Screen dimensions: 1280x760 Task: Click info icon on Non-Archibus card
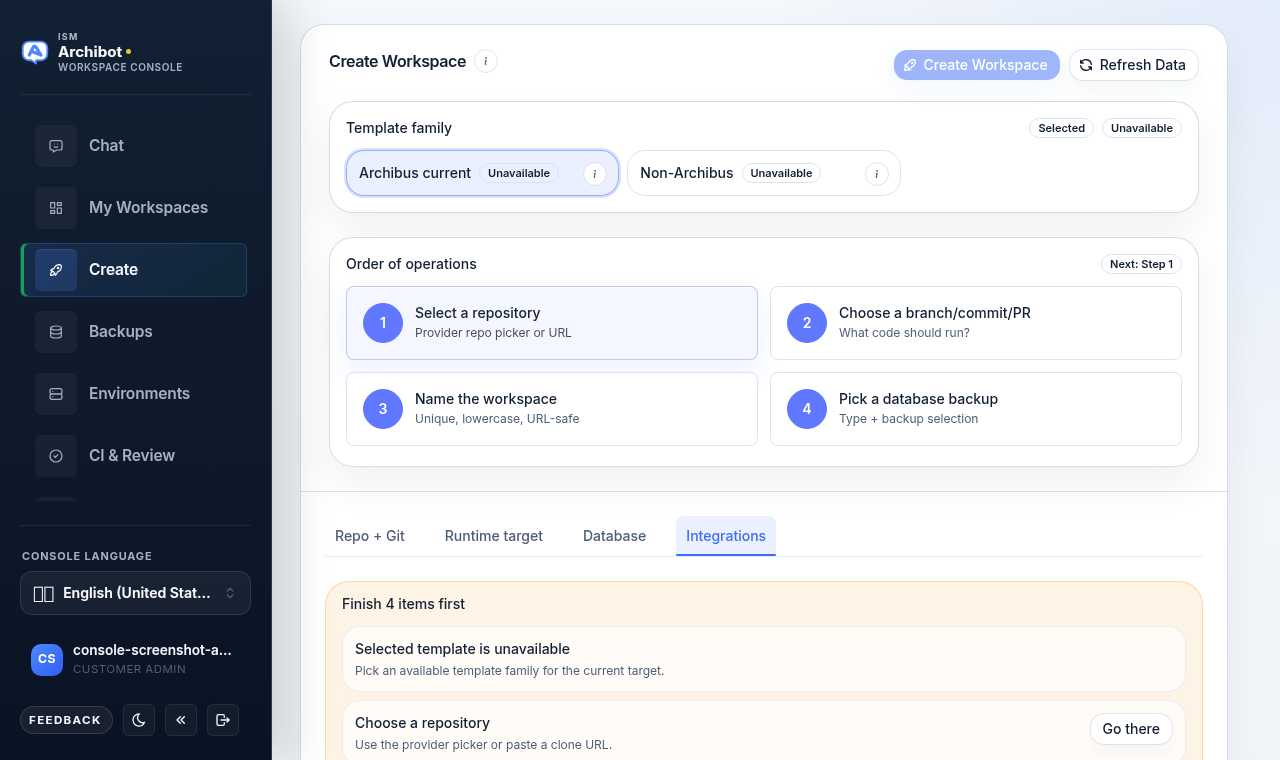[877, 174]
